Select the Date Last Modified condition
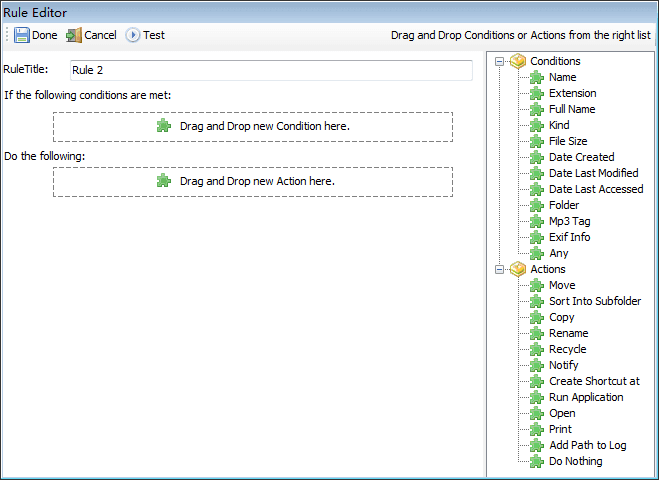 pyautogui.click(x=593, y=173)
